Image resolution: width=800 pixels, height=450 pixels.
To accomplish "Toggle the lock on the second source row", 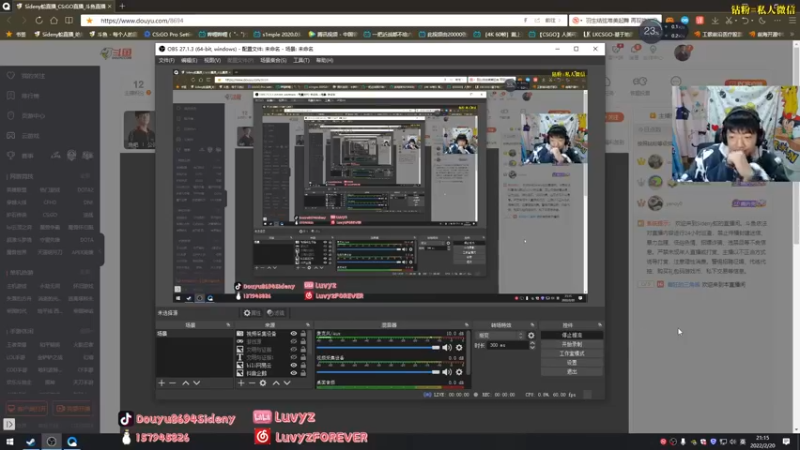I will point(303,342).
